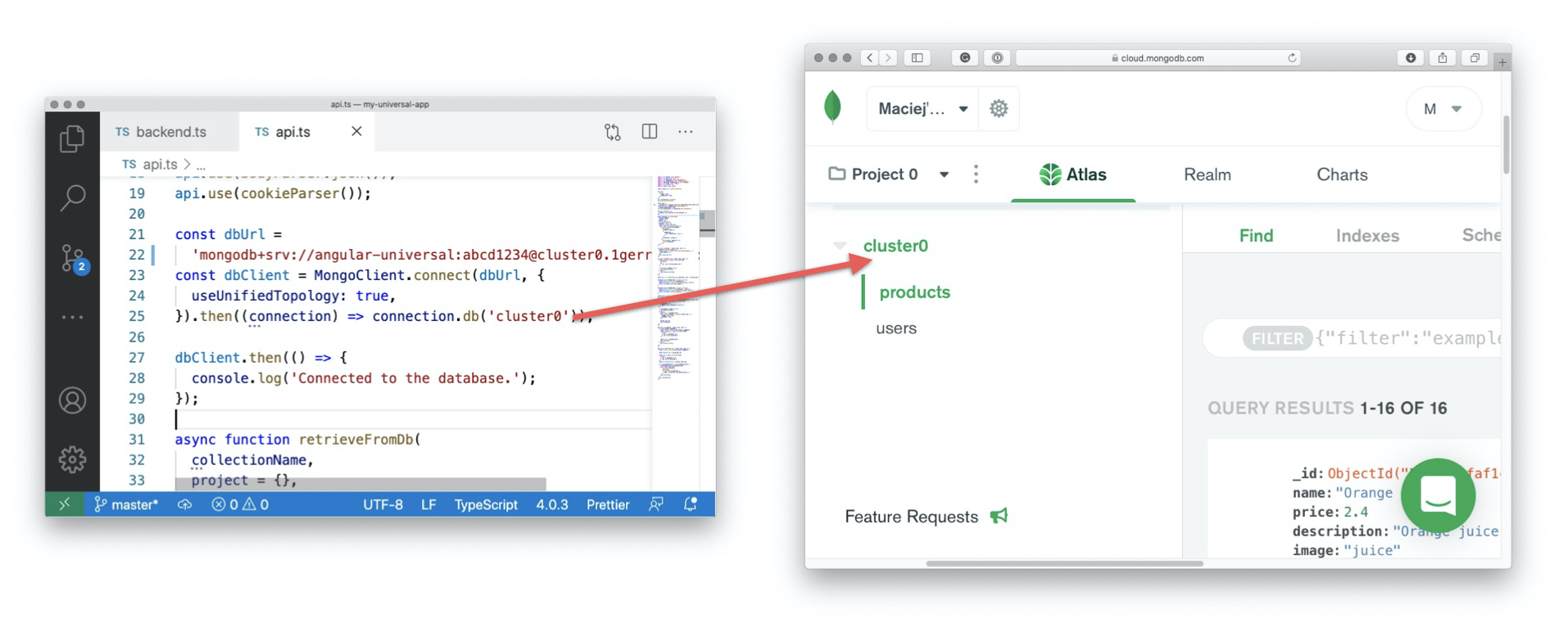Toggle the Safari sidebar

pyautogui.click(x=918, y=58)
